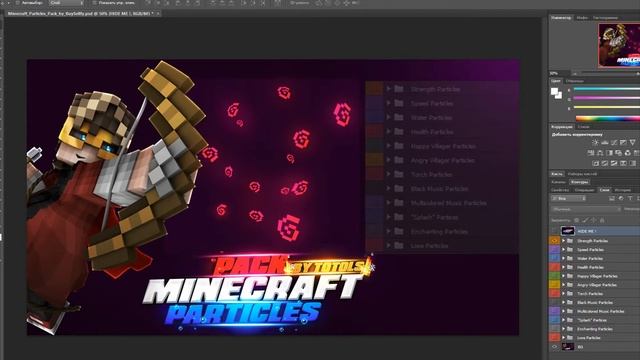Expand the Speed Particles group

pyautogui.click(x=564, y=249)
